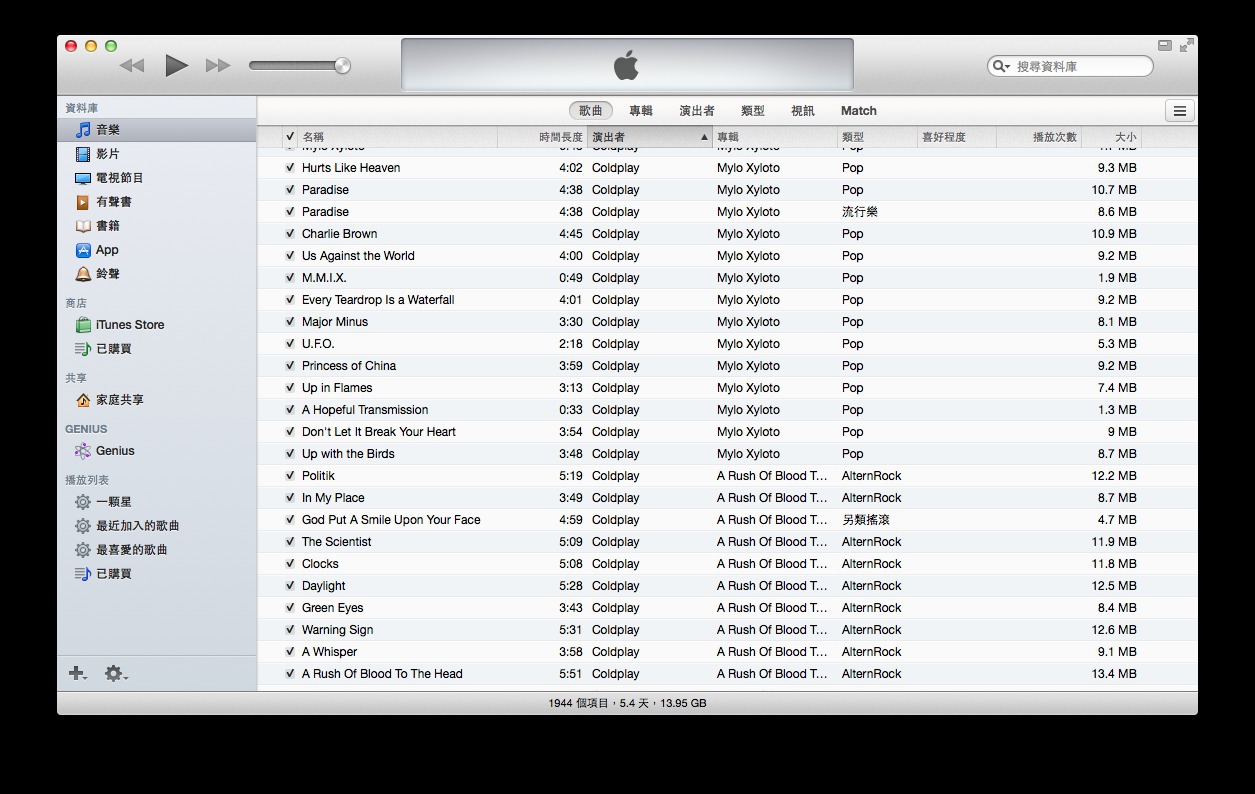Open the 書籍 books library

pos(157,226)
